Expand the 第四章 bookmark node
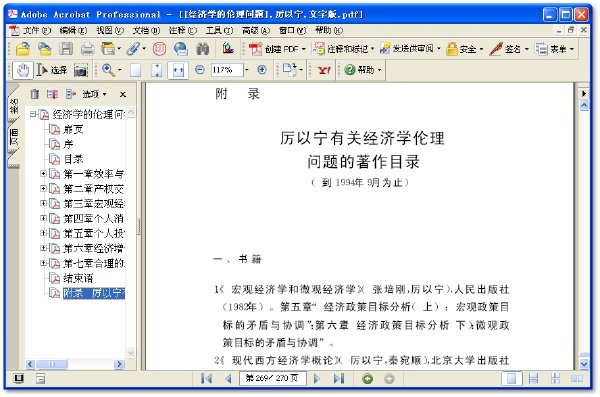This screenshot has width=600, height=397. (43, 218)
